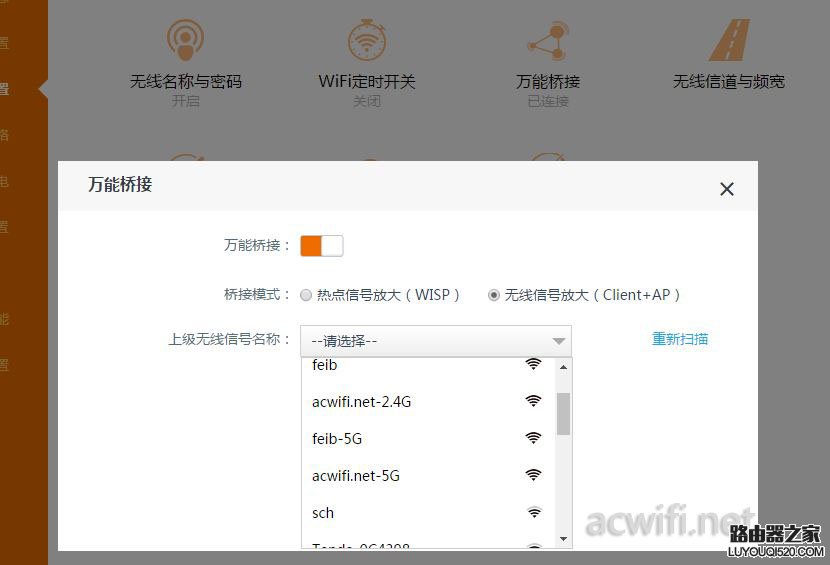This screenshot has width=830, height=565.
Task: Click the signal icon beside acwifi.net-5G
Action: click(534, 475)
